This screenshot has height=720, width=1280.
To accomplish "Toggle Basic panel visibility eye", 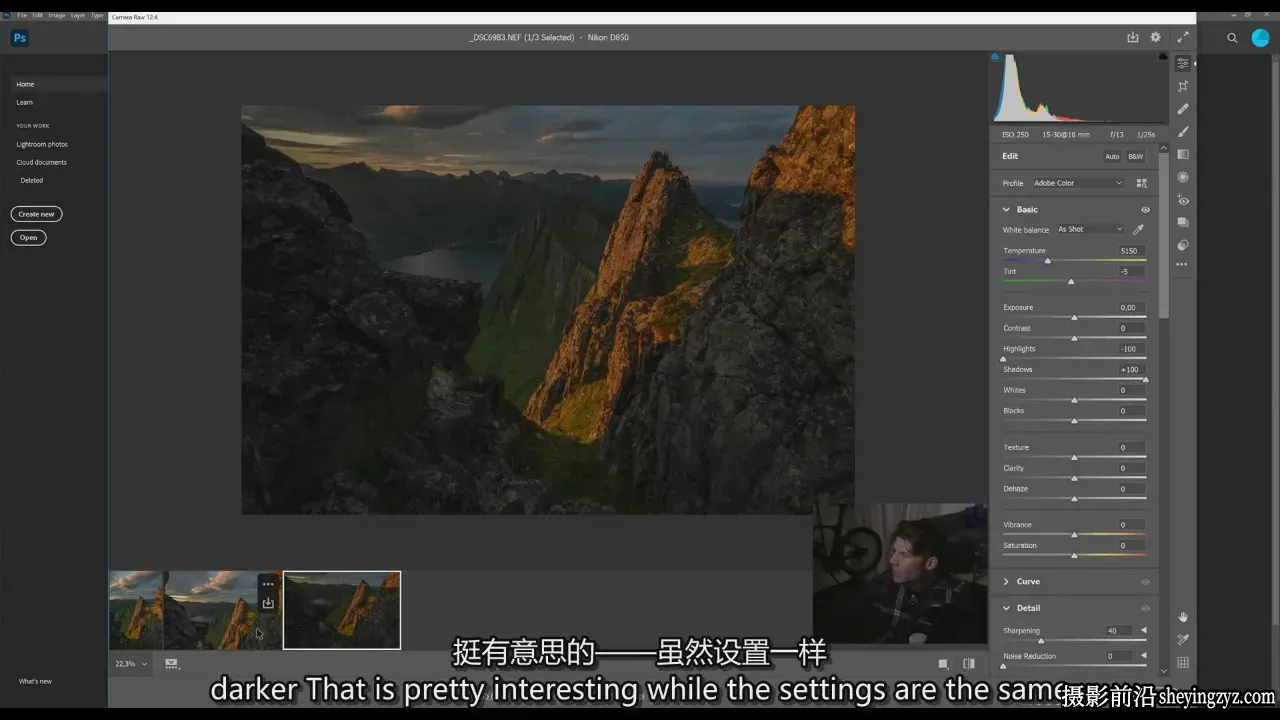I will click(x=1145, y=209).
